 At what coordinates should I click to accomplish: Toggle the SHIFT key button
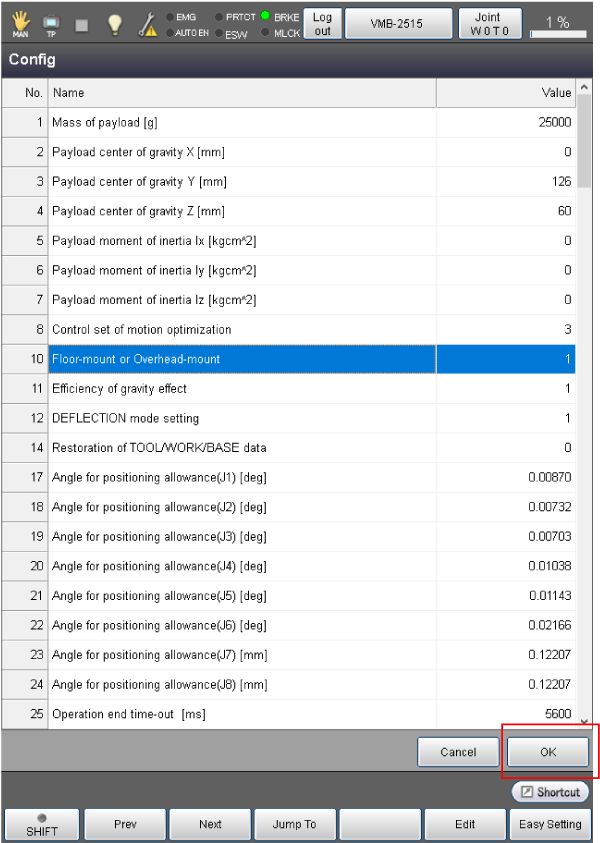click(x=42, y=825)
